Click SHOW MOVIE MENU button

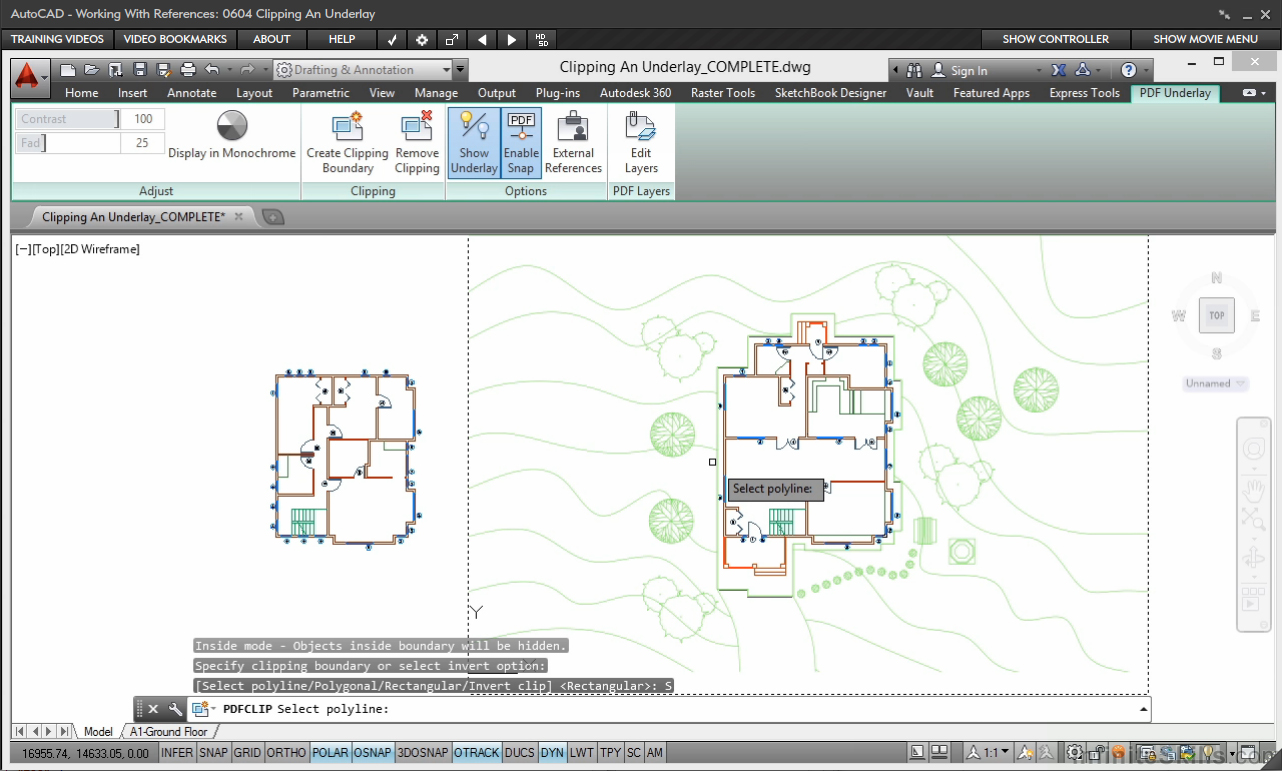[x=1205, y=39]
